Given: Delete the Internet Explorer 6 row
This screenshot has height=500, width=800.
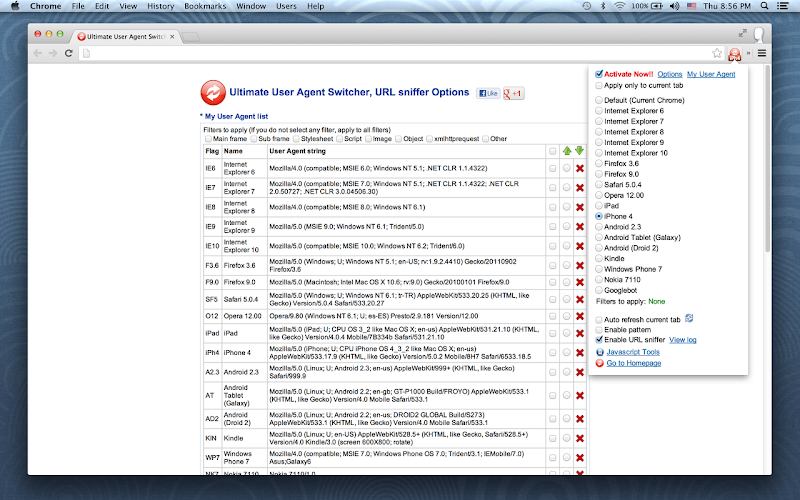Looking at the screenshot, I should point(580,168).
